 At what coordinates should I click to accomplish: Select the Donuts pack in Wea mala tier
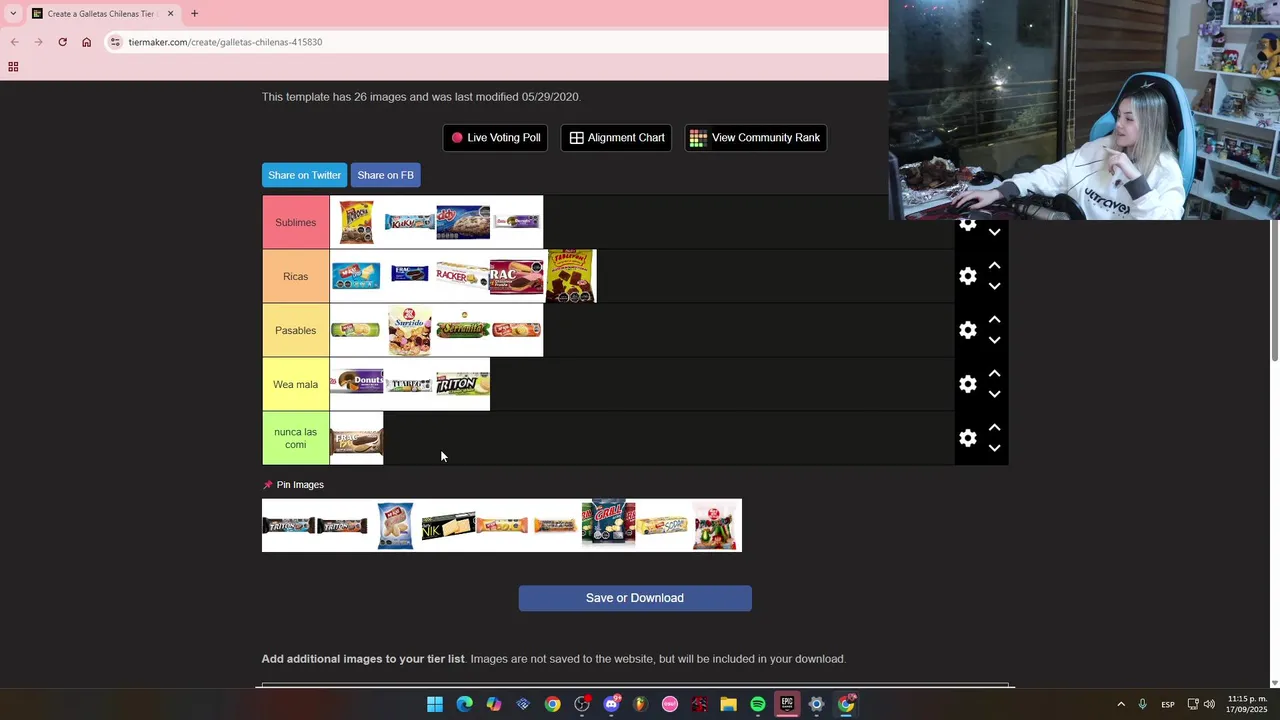(357, 382)
